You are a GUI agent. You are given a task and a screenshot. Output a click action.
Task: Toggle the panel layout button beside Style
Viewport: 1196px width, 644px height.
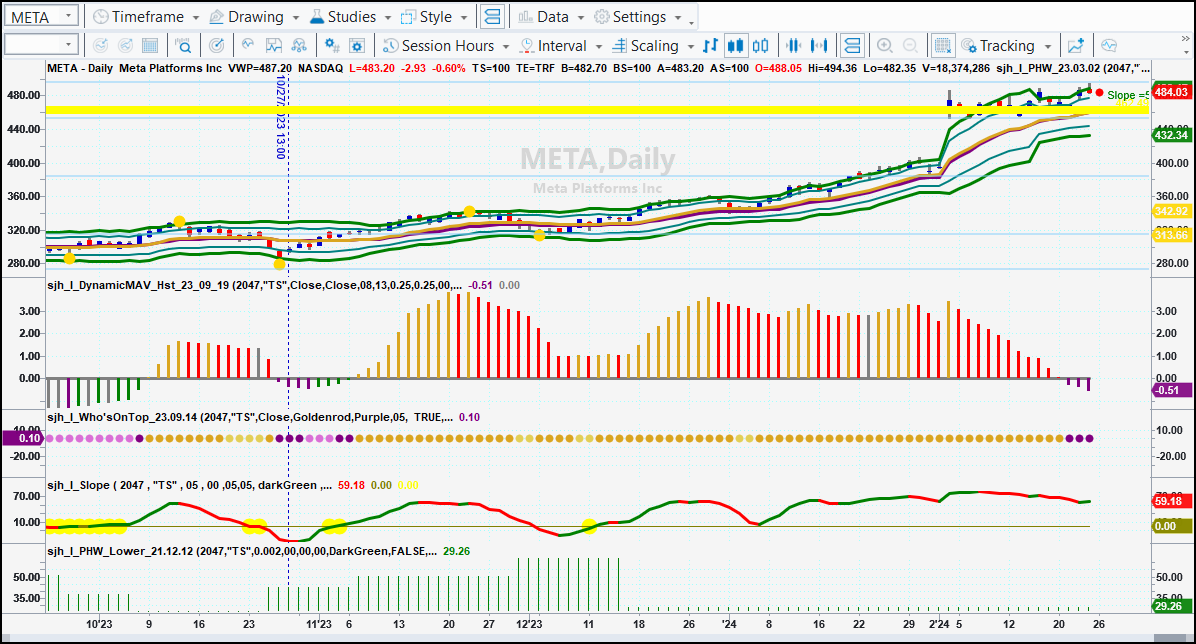click(x=493, y=17)
